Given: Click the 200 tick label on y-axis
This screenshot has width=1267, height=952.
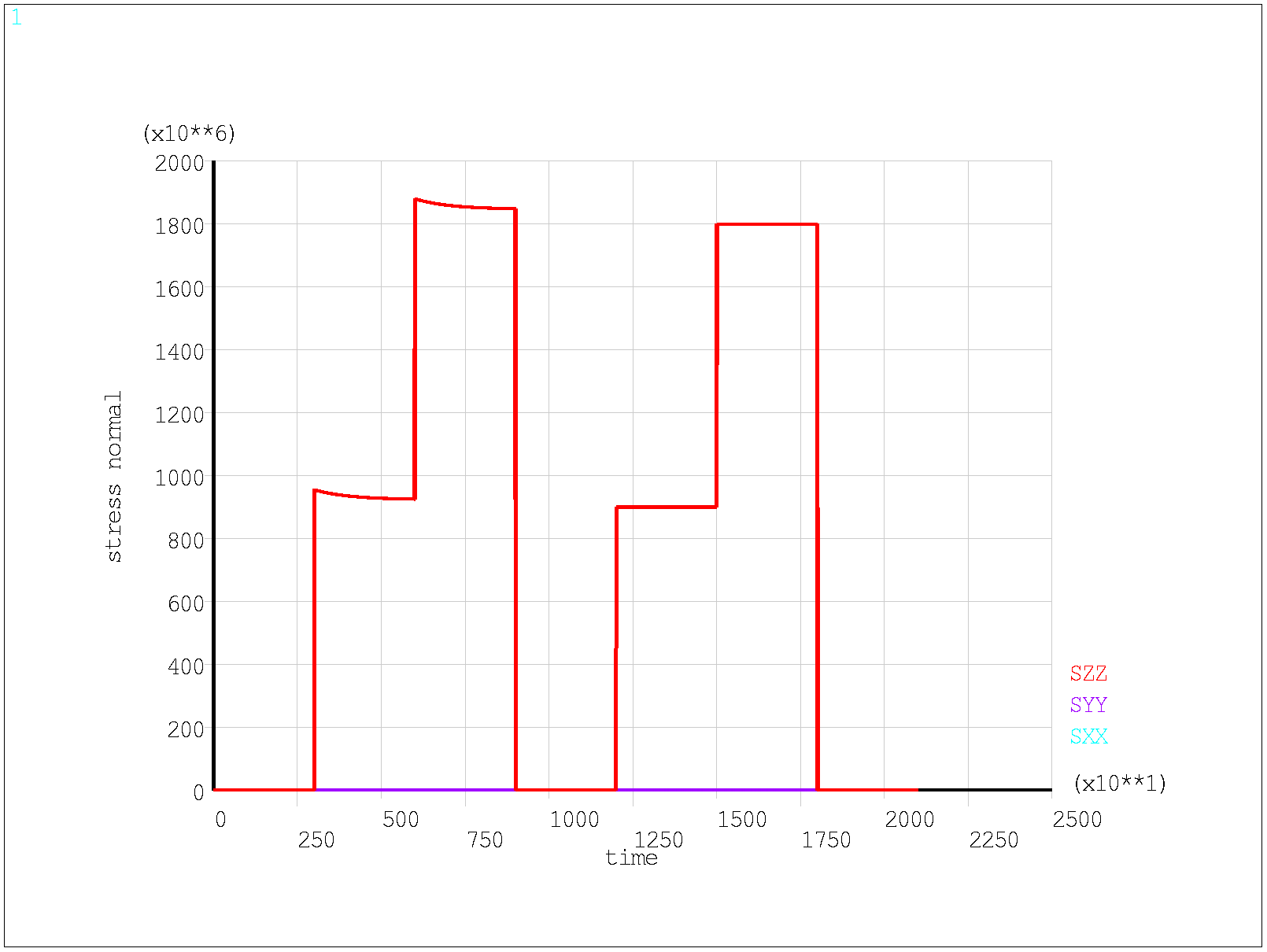Looking at the screenshot, I should pyautogui.click(x=186, y=730).
